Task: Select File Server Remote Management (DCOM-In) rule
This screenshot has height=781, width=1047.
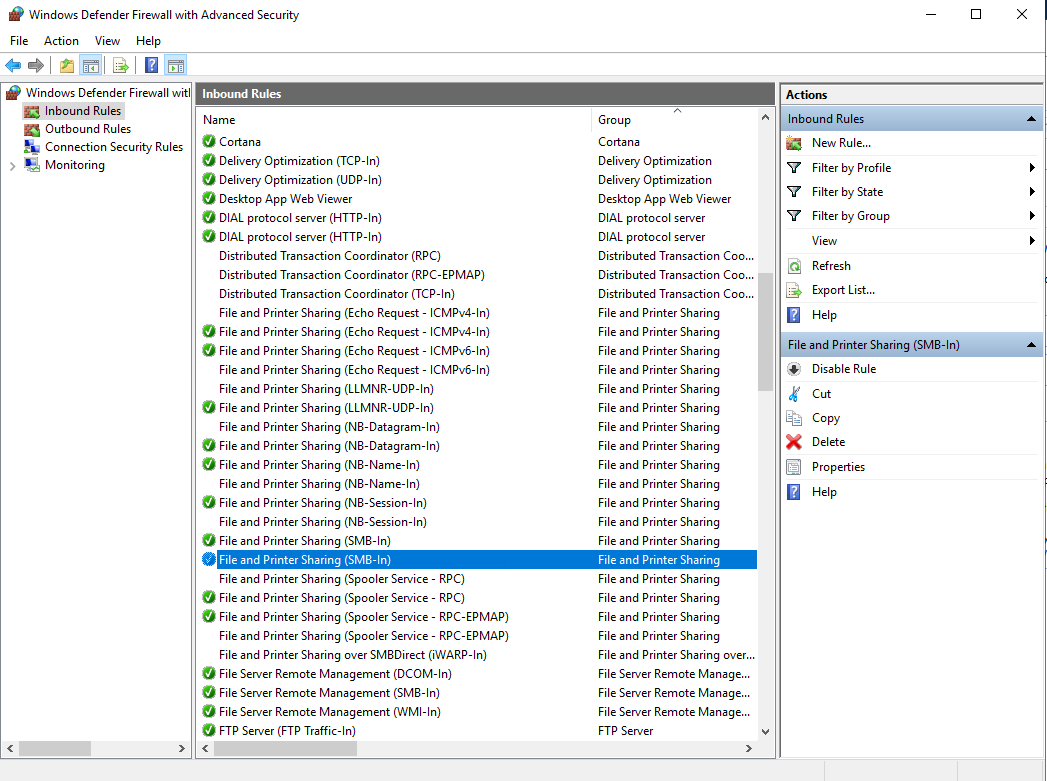Action: coord(478,674)
